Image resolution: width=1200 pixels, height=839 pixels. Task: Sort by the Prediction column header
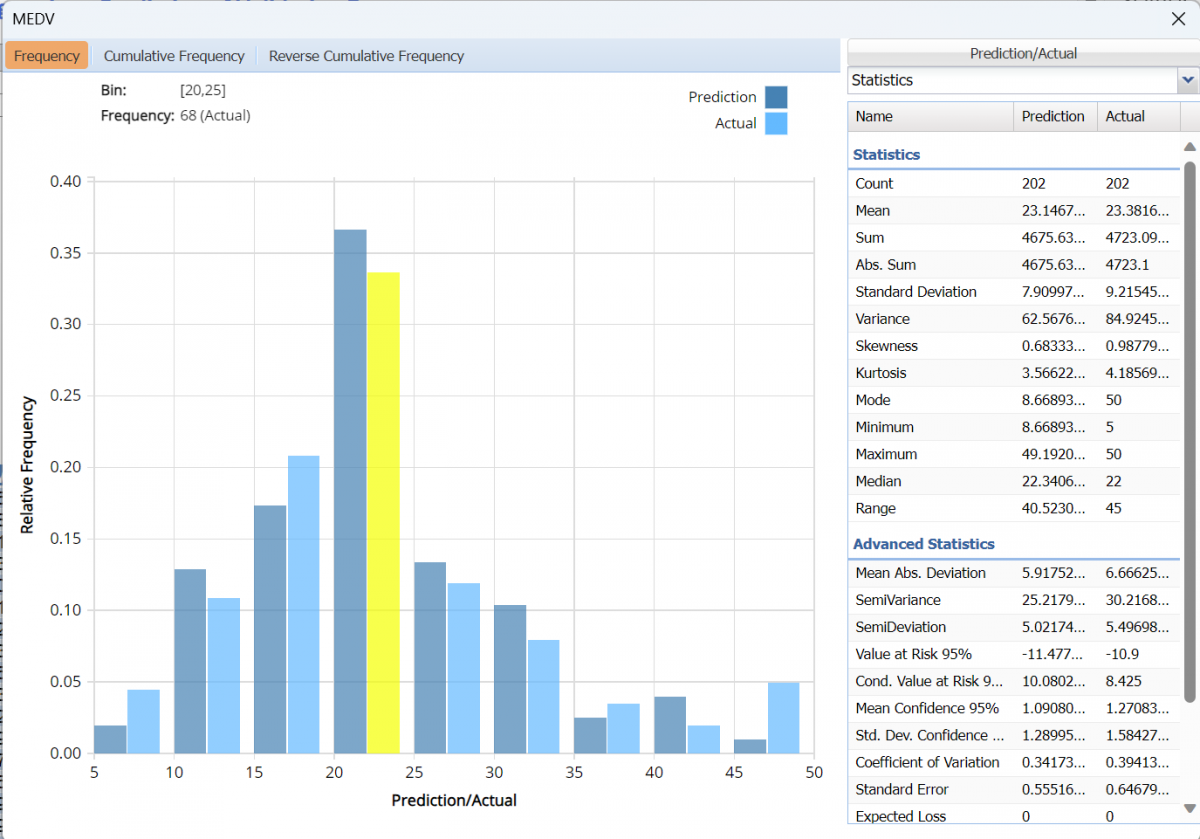point(1053,116)
